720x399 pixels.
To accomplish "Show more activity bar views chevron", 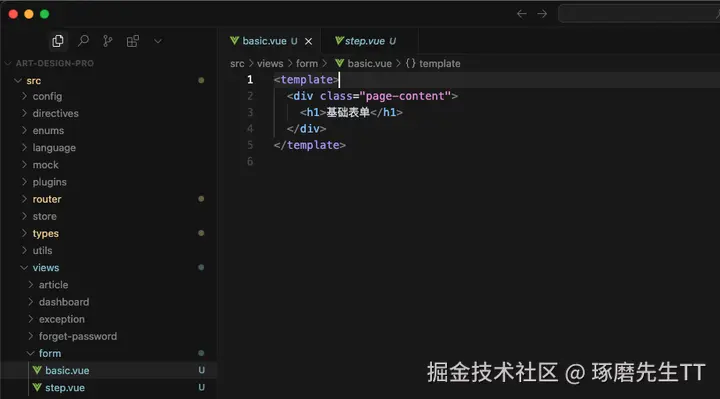I will [158, 41].
